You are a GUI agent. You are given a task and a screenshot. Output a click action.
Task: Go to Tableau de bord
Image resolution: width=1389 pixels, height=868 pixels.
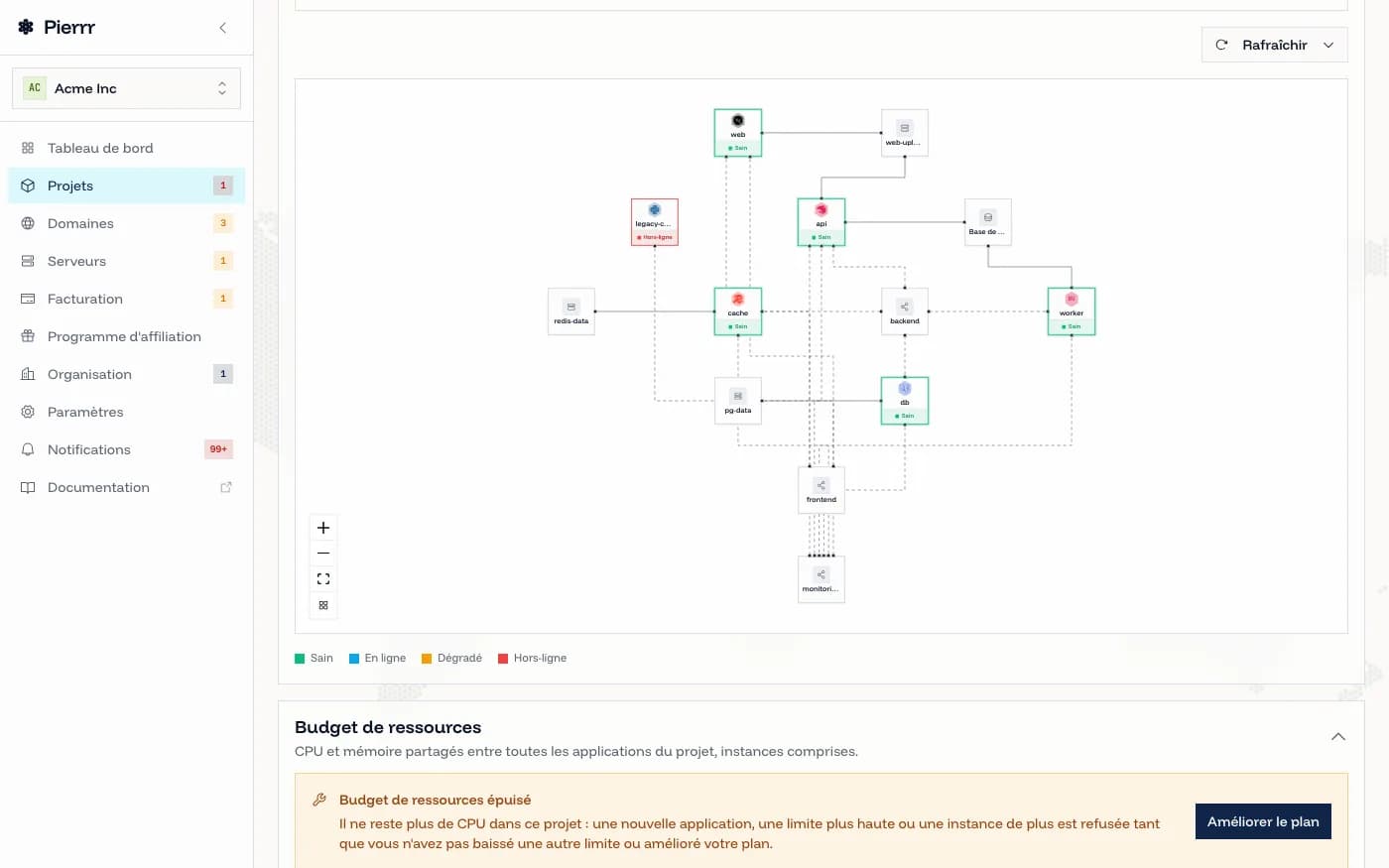(x=126, y=148)
